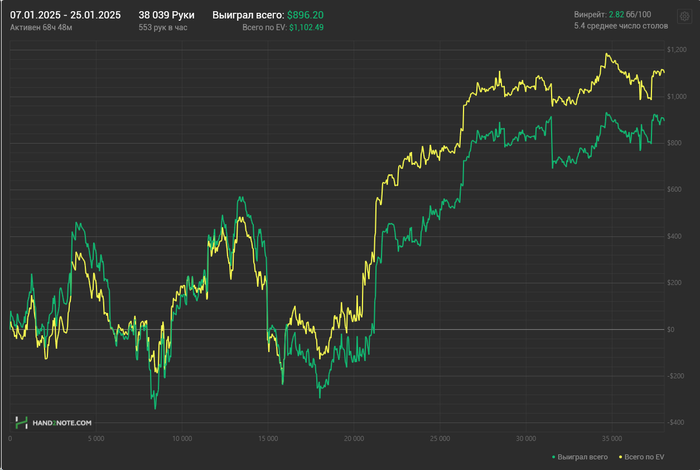Click the $0 y-axis baseline label
This screenshot has width=700, height=470.
(x=684, y=329)
